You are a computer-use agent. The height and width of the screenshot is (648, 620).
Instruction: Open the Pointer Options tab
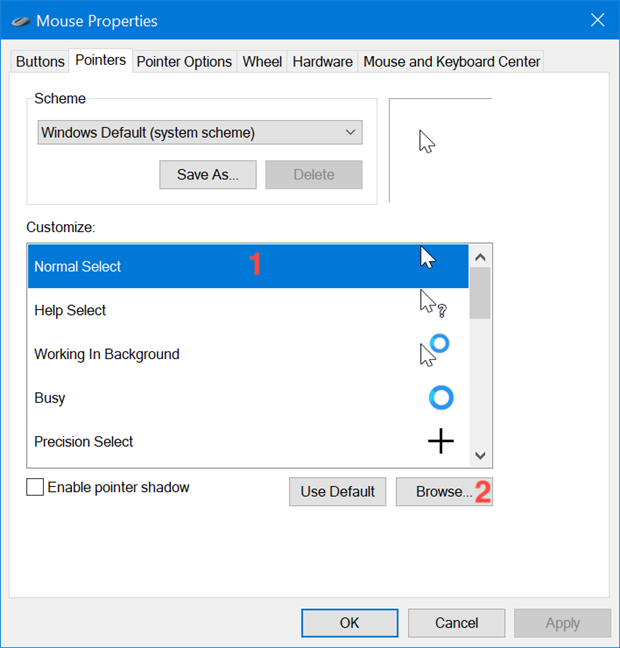coord(184,62)
